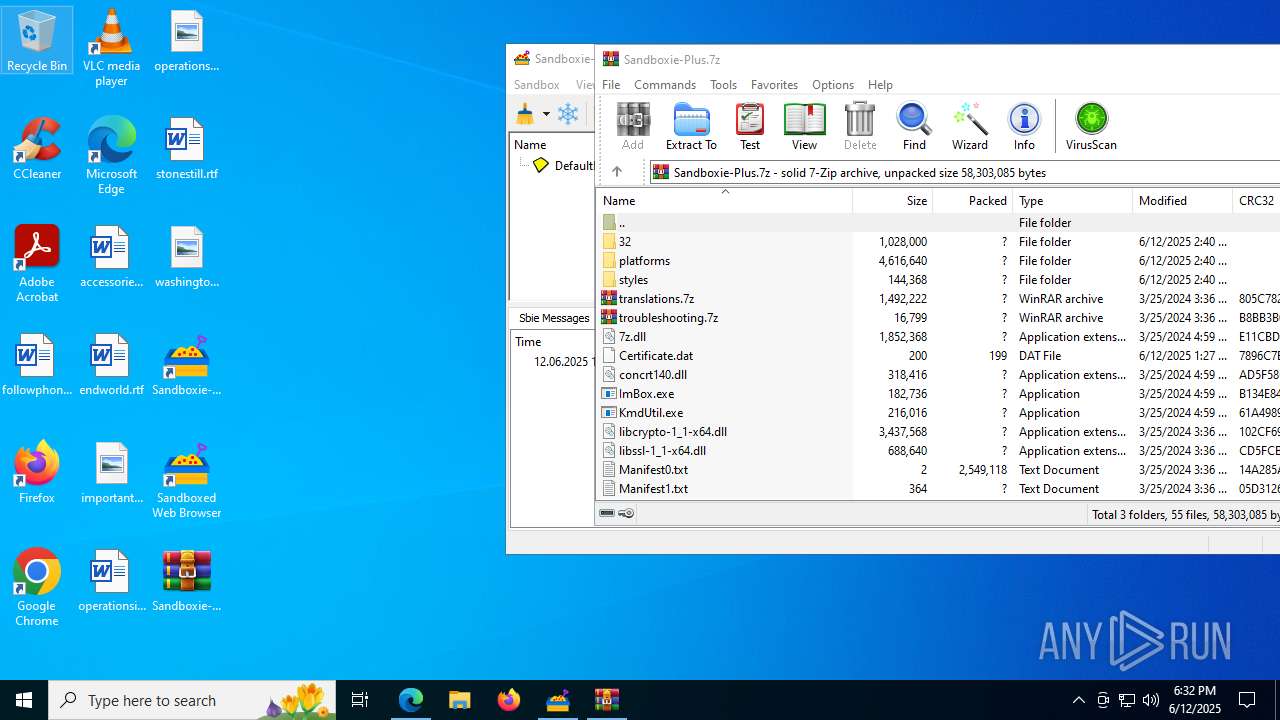The width and height of the screenshot is (1280, 720).
Task: Run the Test archive tool
Action: (x=750, y=126)
